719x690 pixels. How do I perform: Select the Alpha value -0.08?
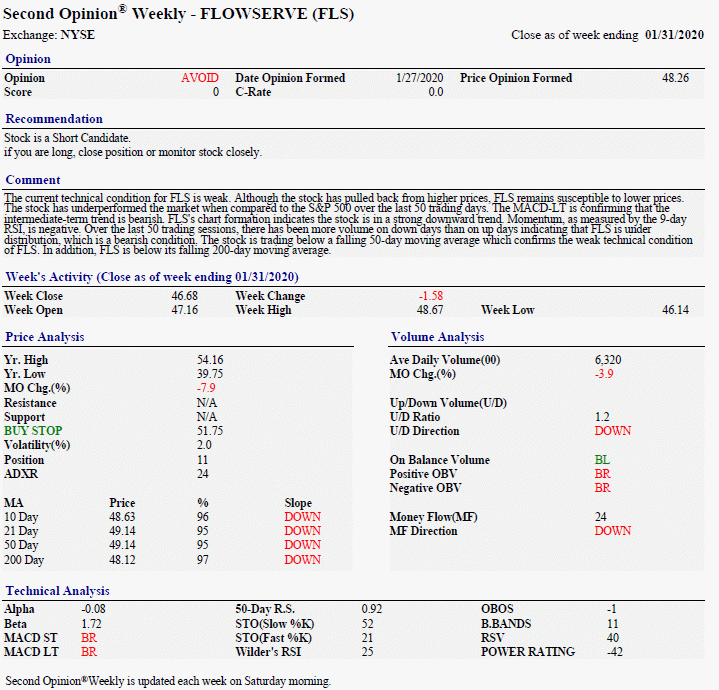point(93,609)
